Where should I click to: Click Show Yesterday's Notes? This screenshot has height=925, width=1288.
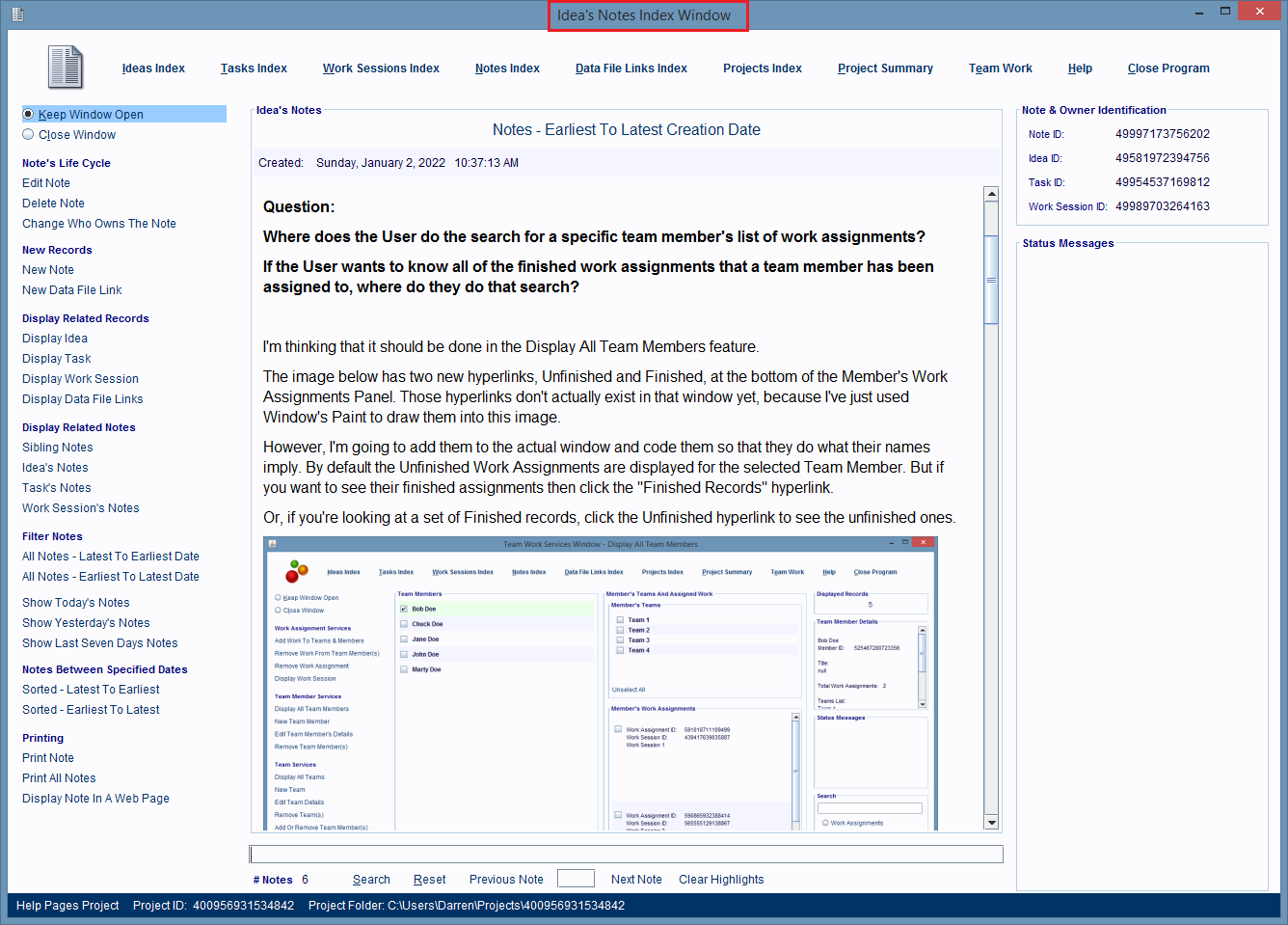[x=86, y=623]
